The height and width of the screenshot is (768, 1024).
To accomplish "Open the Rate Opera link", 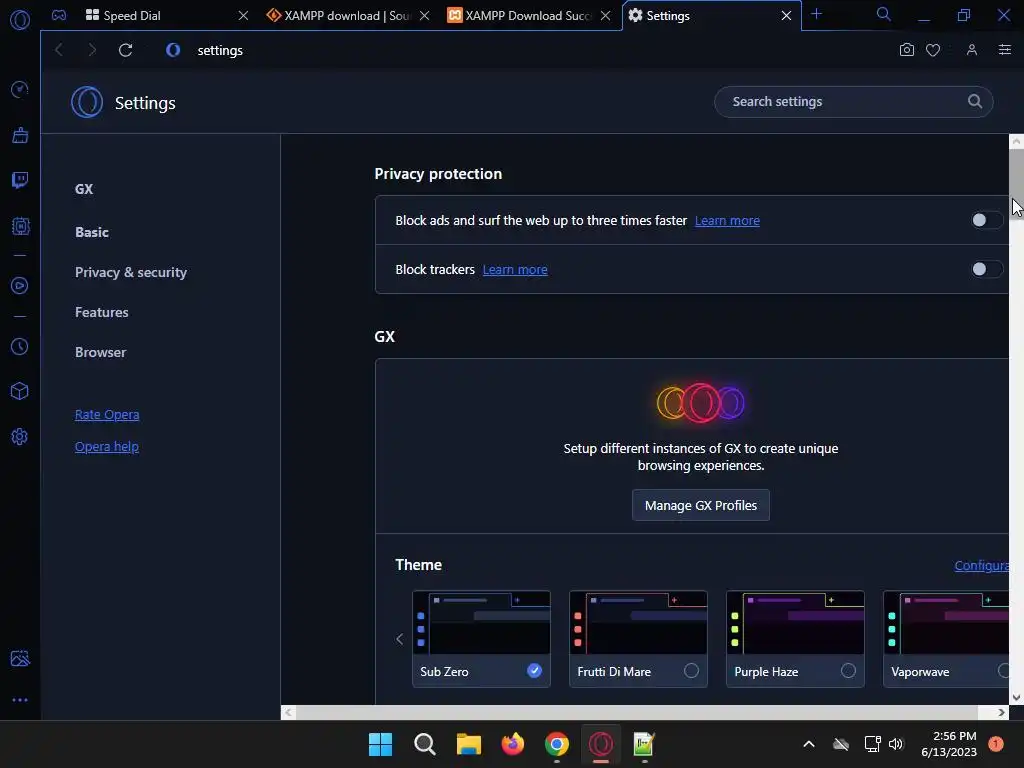I will (x=107, y=415).
